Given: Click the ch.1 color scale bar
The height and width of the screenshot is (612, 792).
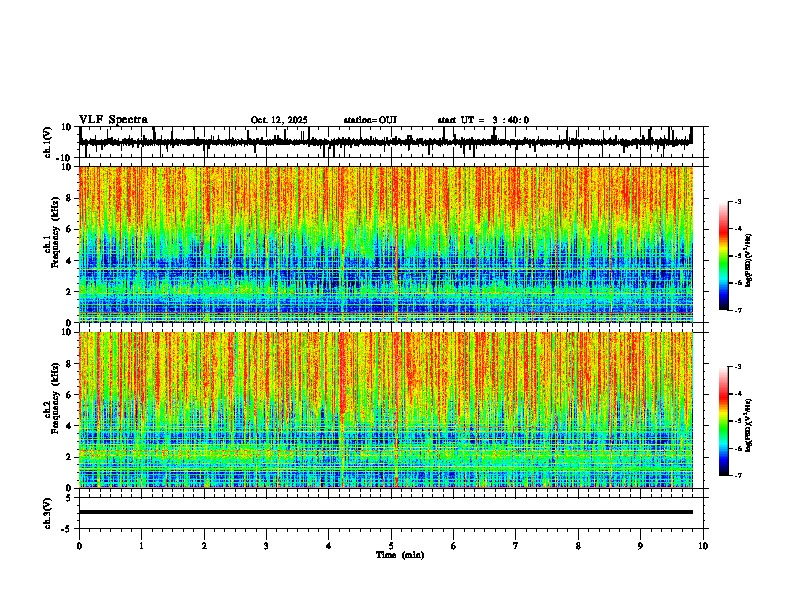Looking at the screenshot, I should click(x=723, y=256).
